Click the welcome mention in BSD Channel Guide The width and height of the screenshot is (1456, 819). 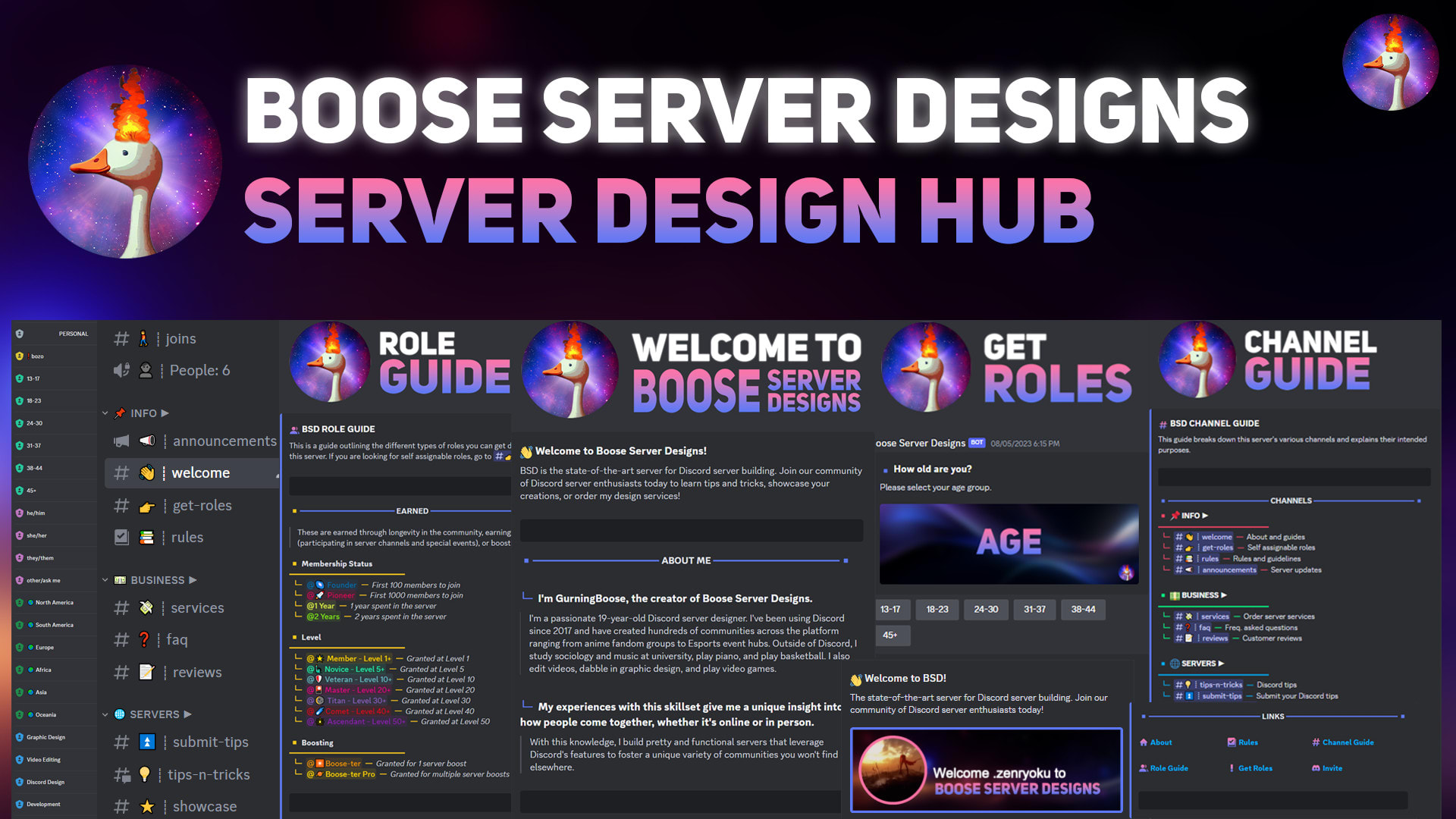click(x=1204, y=537)
